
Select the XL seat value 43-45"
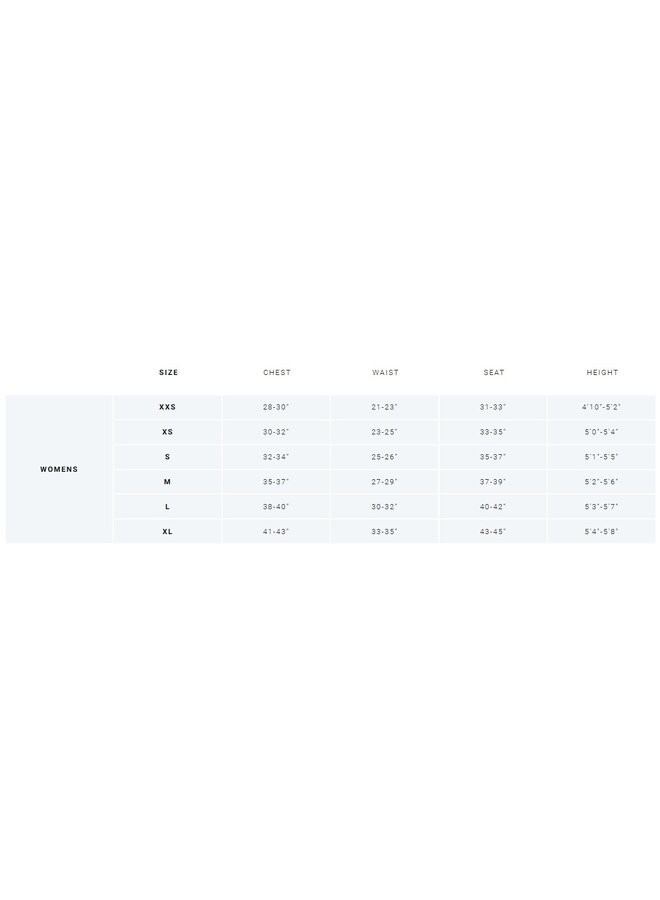coord(494,532)
